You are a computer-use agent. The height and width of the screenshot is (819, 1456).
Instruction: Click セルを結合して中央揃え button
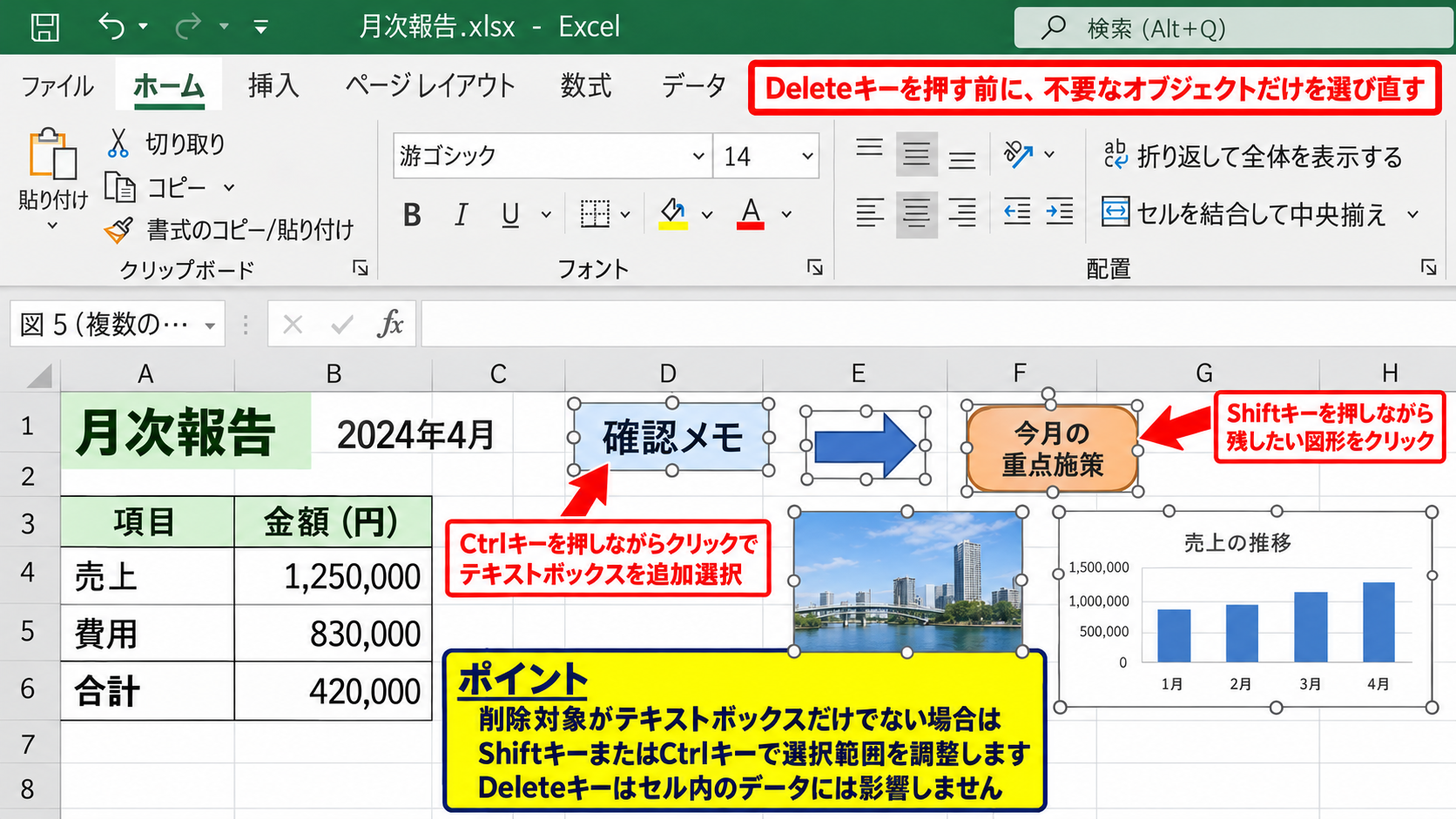click(1244, 213)
